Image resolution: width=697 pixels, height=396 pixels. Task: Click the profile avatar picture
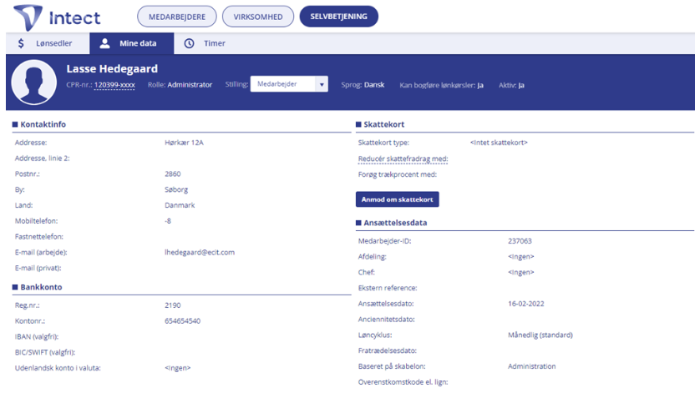click(x=34, y=82)
